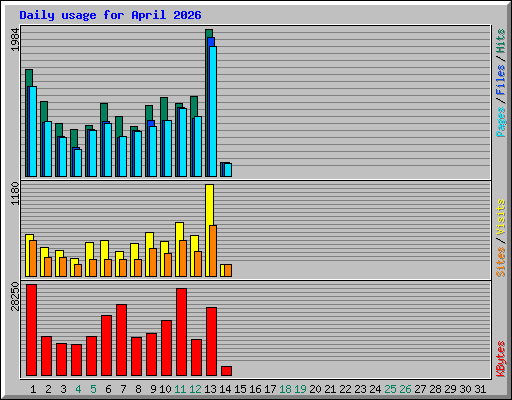512x400 pixels.
Task: Click day 30 on the date axis
Action: [x=465, y=389]
